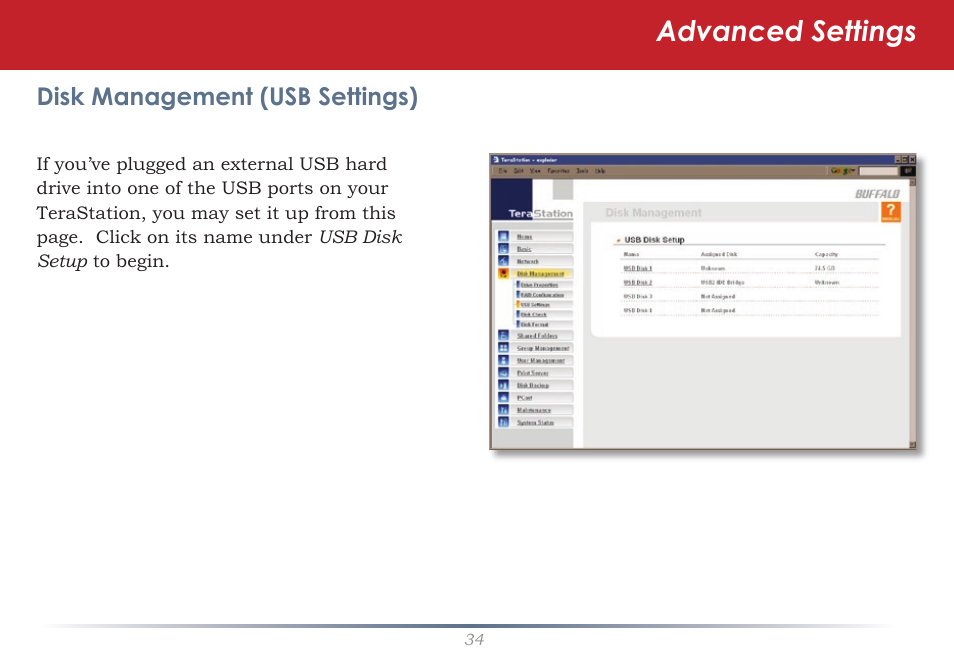
Task: Go to Home page link
Action: (524, 237)
